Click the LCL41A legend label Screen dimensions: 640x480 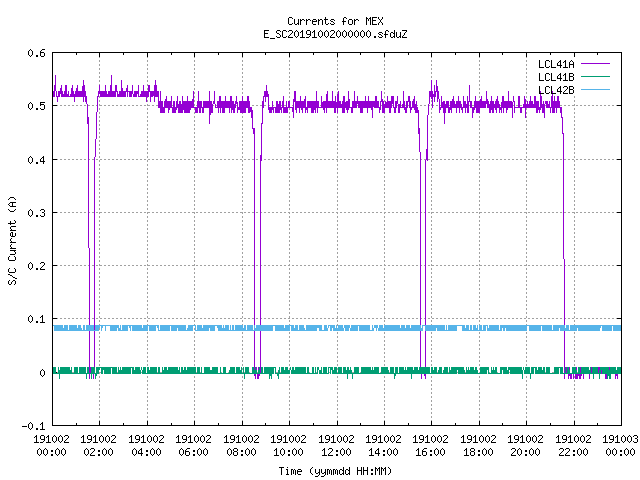(x=556, y=64)
